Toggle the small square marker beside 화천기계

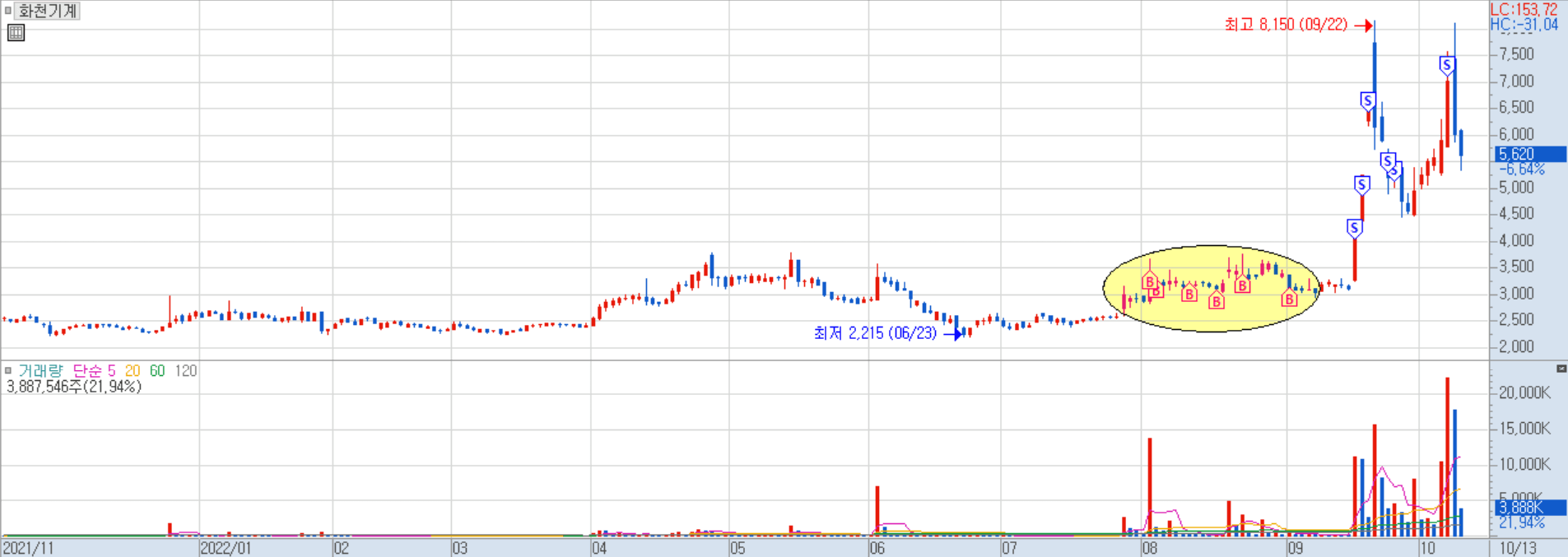pos(8,11)
